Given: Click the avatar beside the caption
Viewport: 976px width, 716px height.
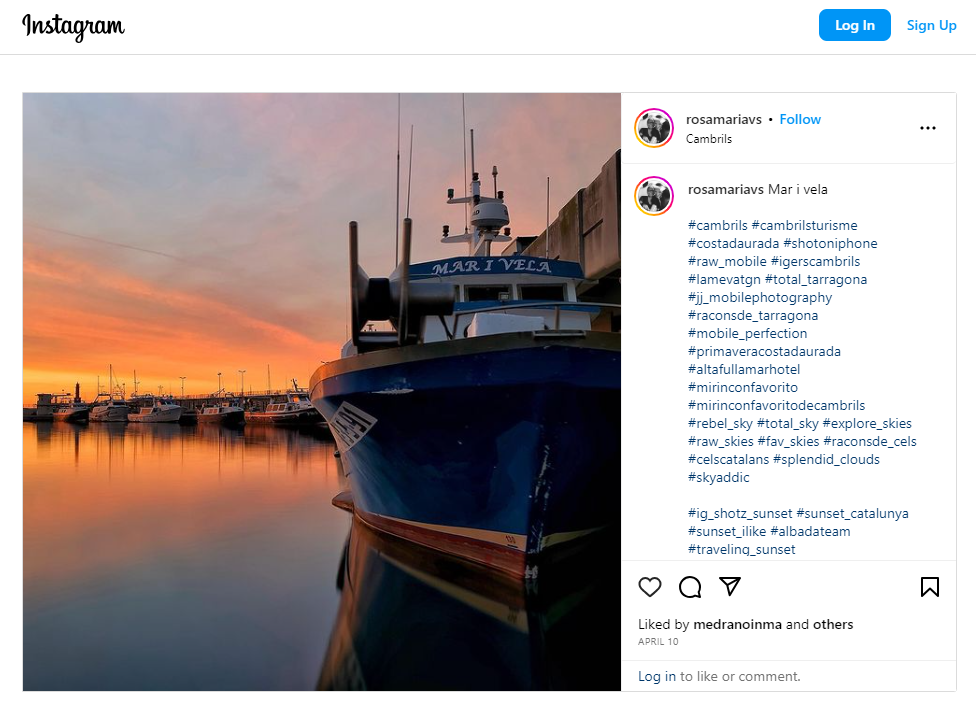Looking at the screenshot, I should [x=654, y=196].
